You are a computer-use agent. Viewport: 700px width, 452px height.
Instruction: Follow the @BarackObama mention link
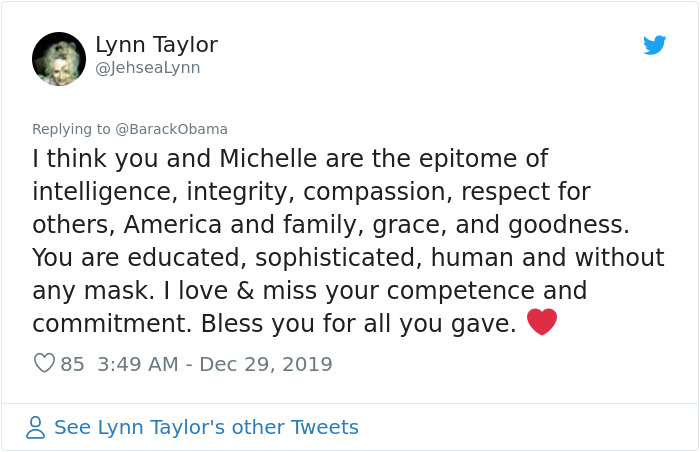pos(172,129)
